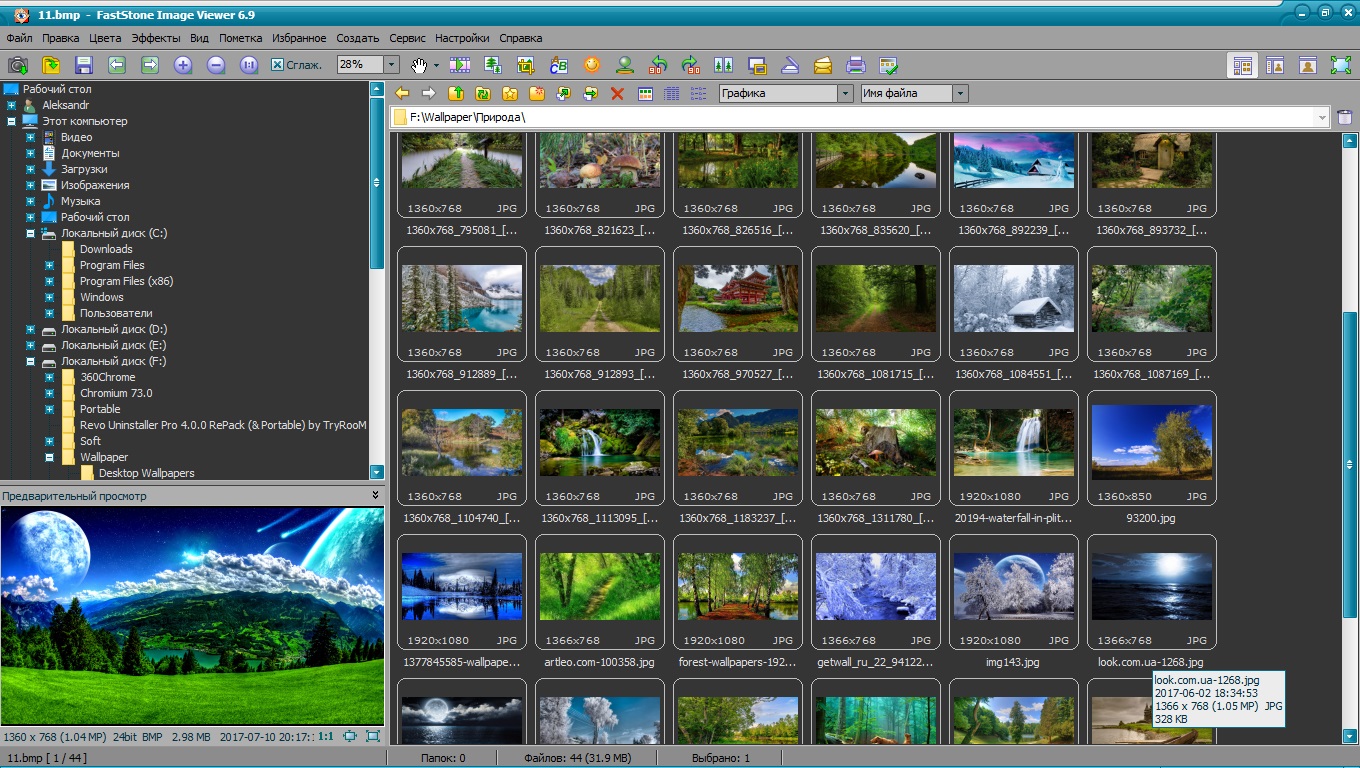Collapse the Wallpaper folder in tree

[49, 457]
